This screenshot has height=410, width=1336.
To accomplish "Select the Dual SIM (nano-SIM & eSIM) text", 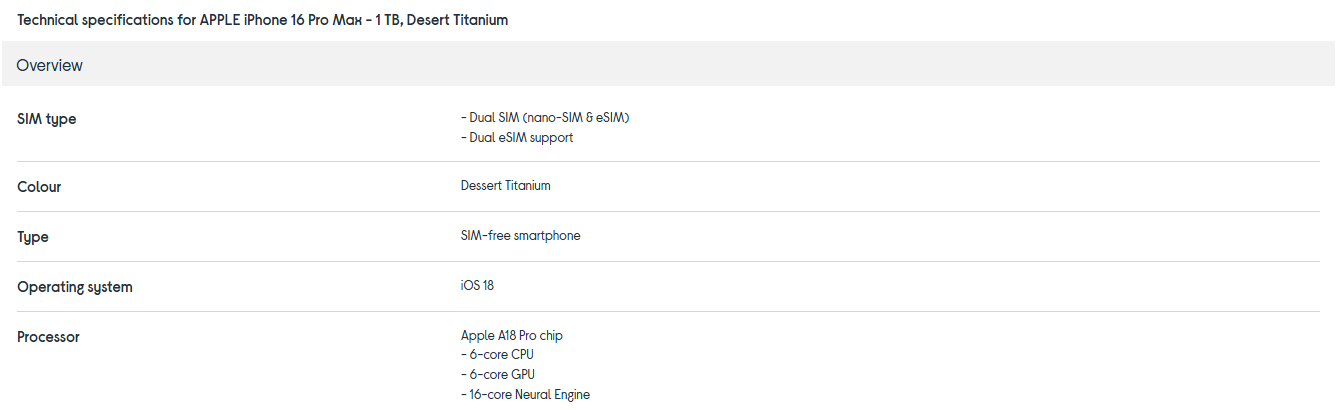I will (545, 118).
